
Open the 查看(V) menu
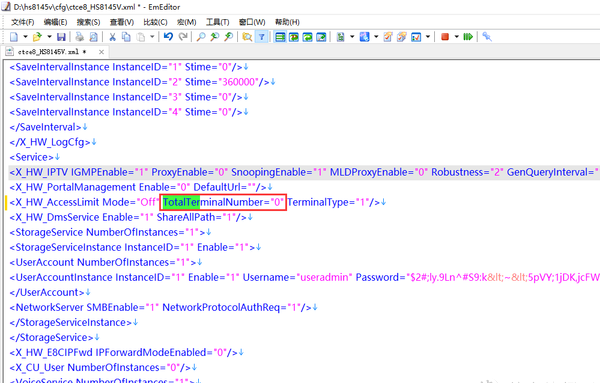tap(122, 22)
